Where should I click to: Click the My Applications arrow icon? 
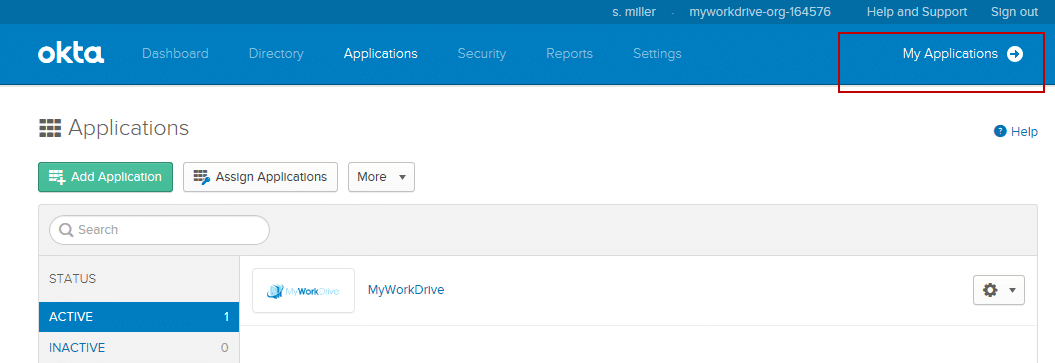point(1015,54)
